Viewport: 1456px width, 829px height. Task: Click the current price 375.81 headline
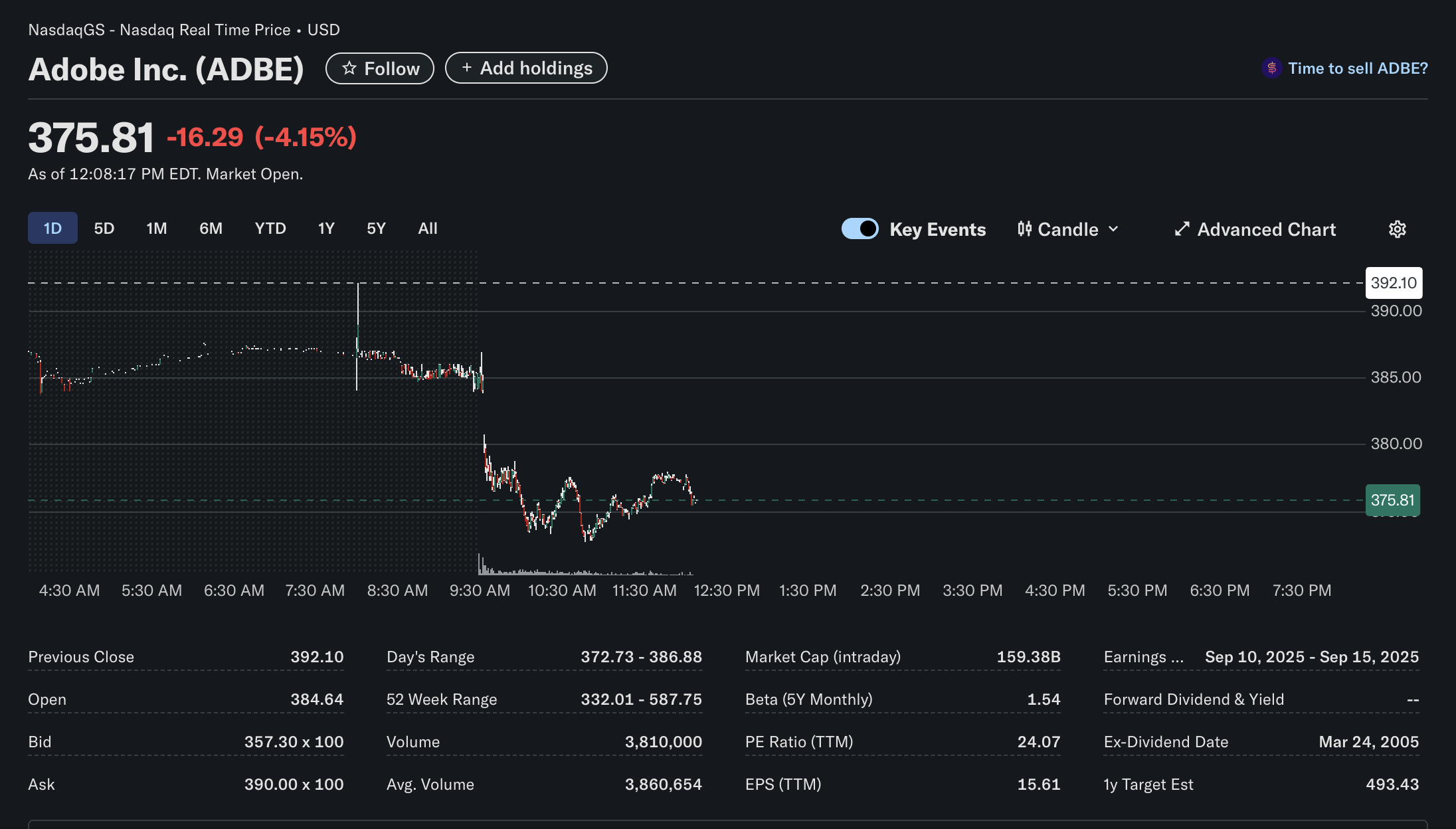pos(91,138)
